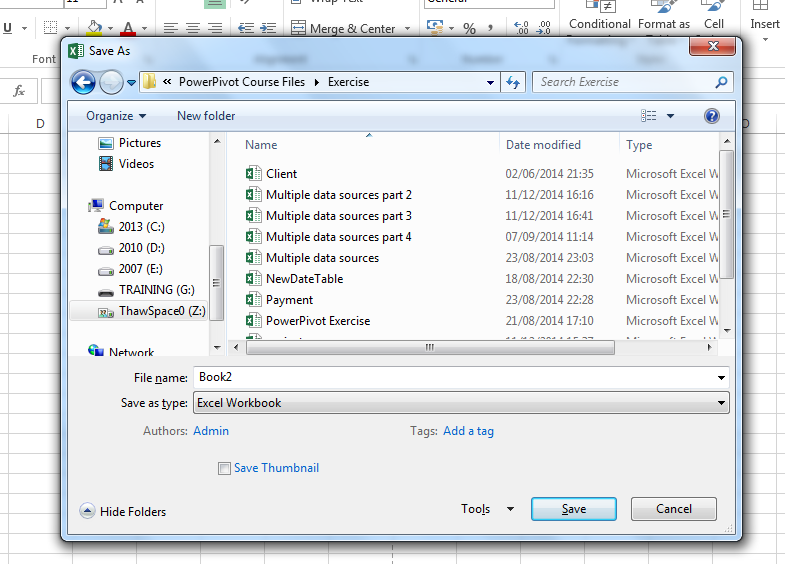
Task: Click Hide Folders toggle
Action: 123,511
